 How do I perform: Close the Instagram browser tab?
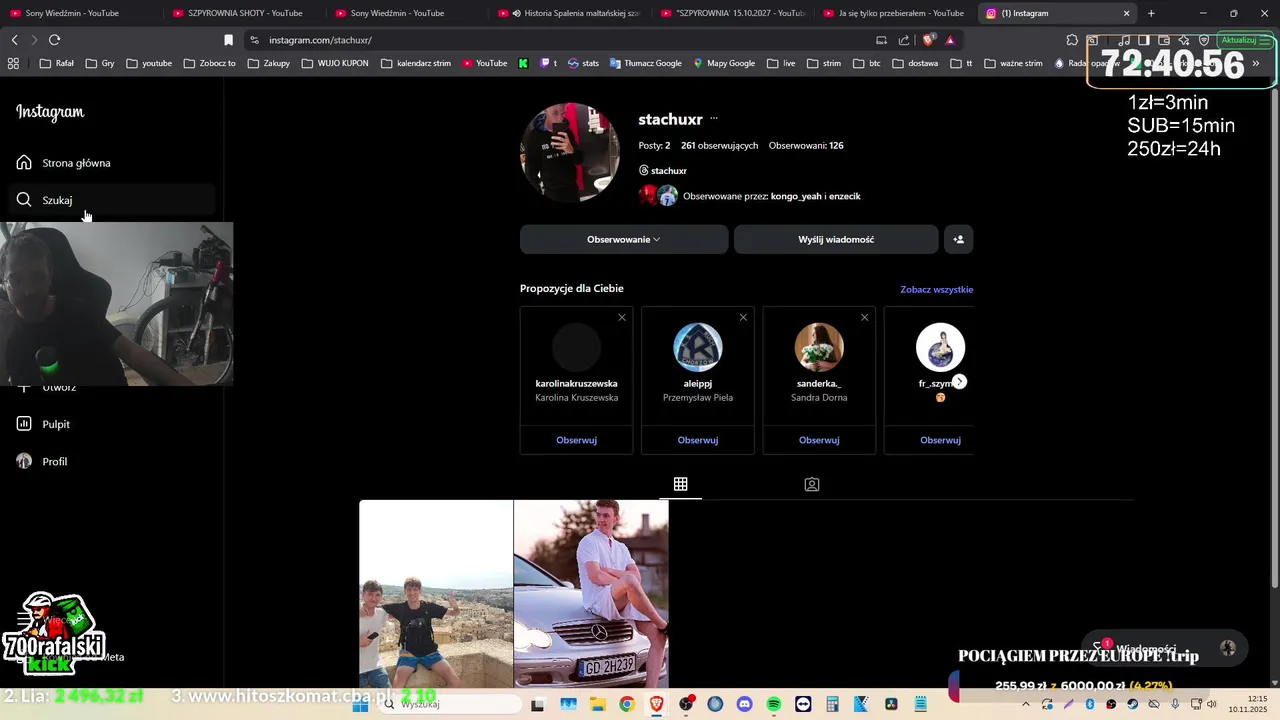(x=1127, y=13)
